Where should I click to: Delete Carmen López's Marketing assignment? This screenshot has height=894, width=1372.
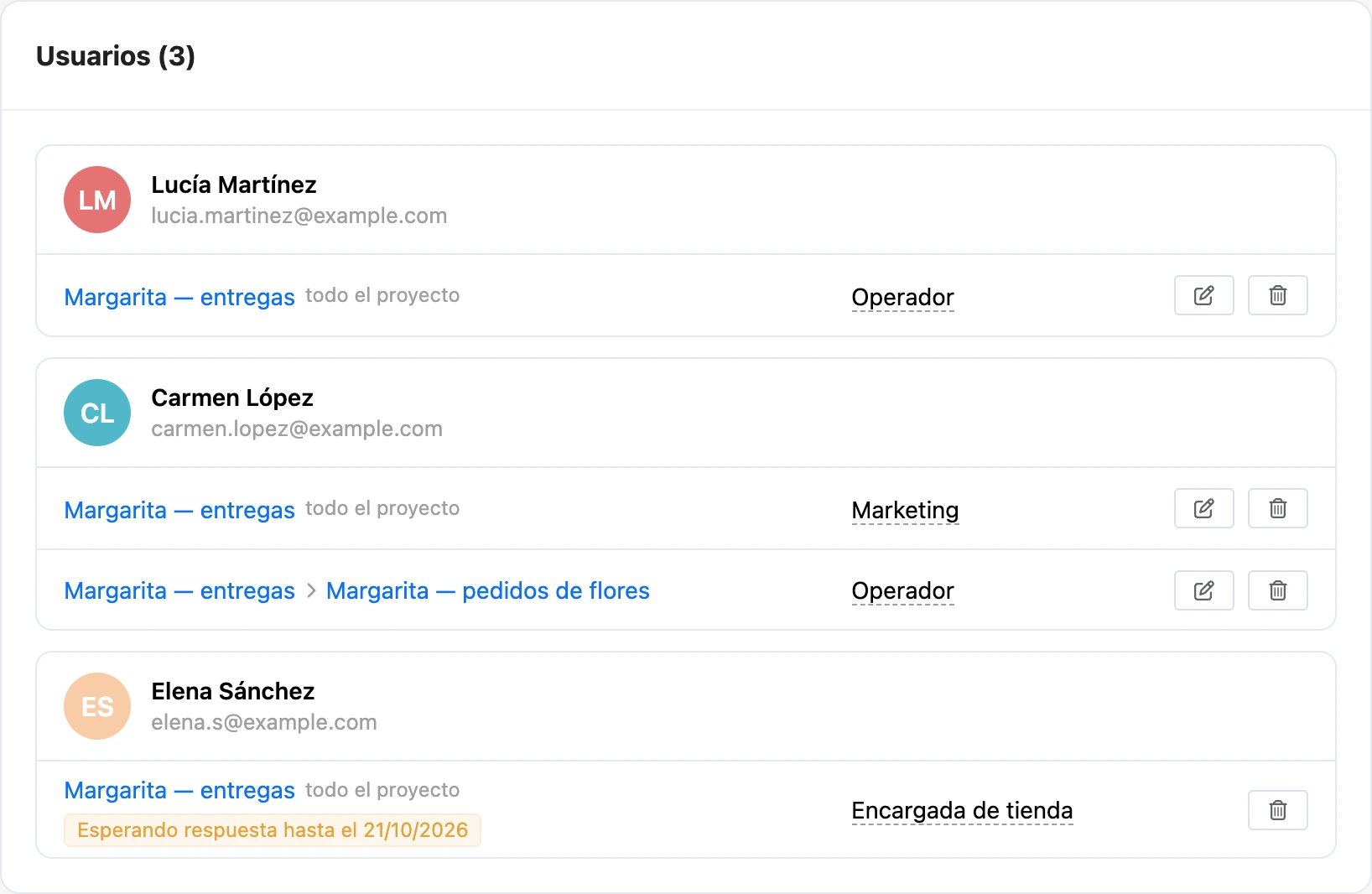[1277, 508]
